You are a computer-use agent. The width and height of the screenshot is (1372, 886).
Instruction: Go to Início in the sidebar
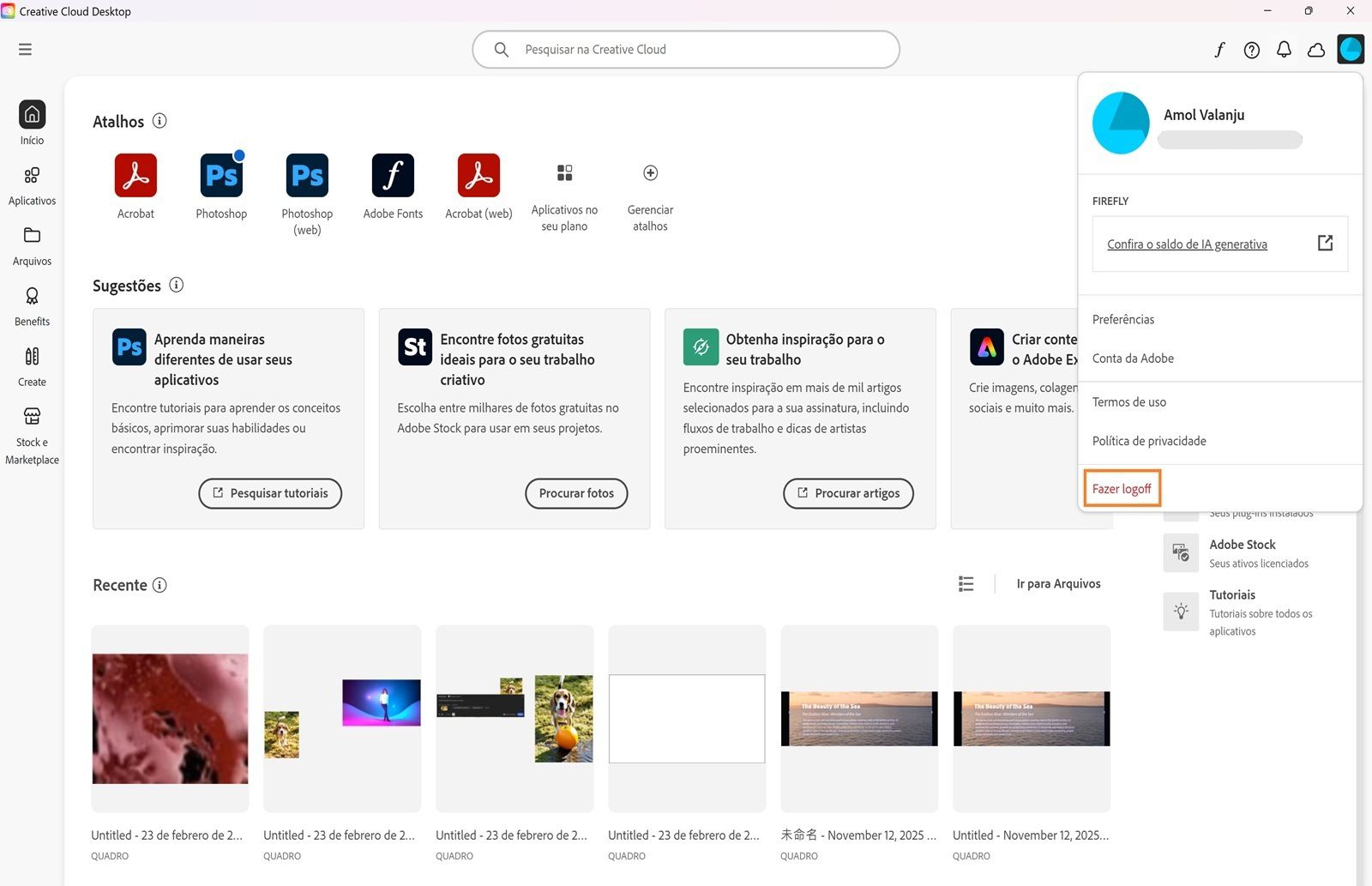pyautogui.click(x=32, y=123)
